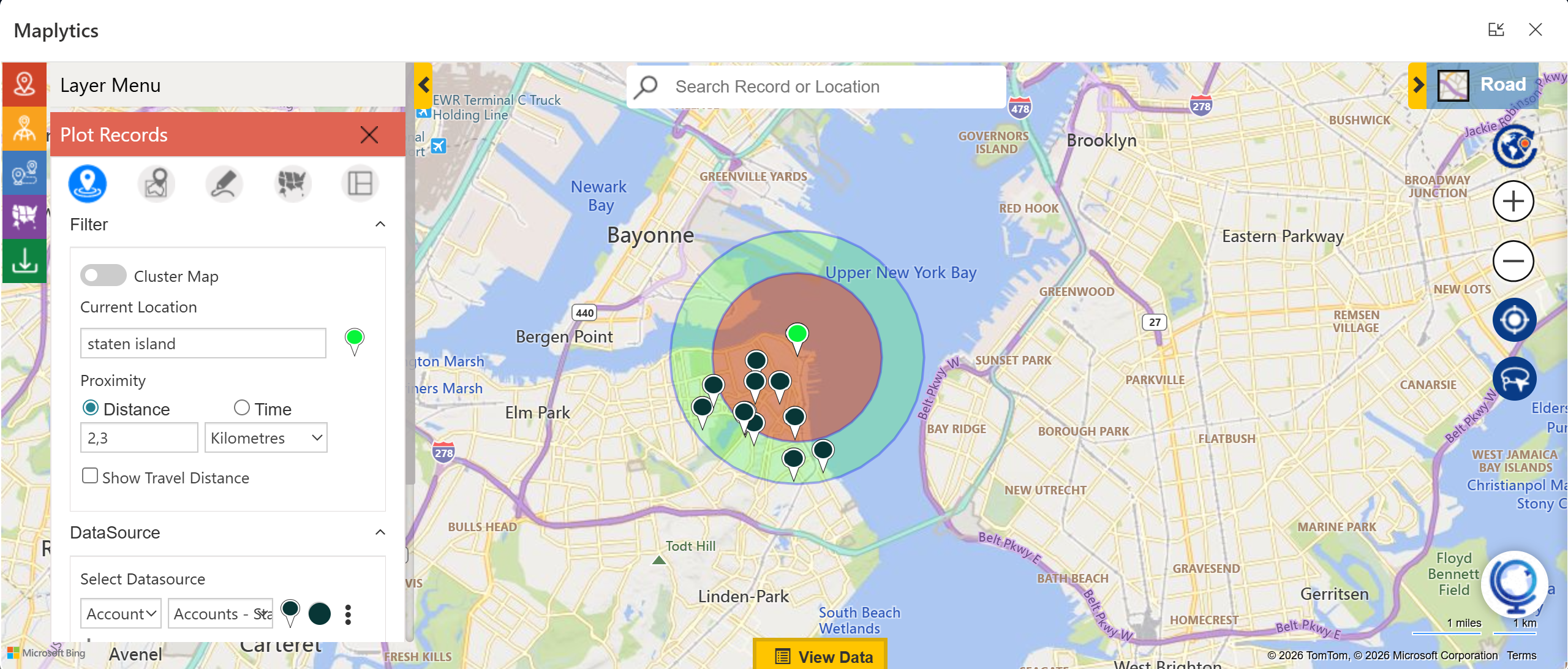Check the Show Travel Distance checkbox
This screenshot has height=669, width=1568.
point(90,475)
